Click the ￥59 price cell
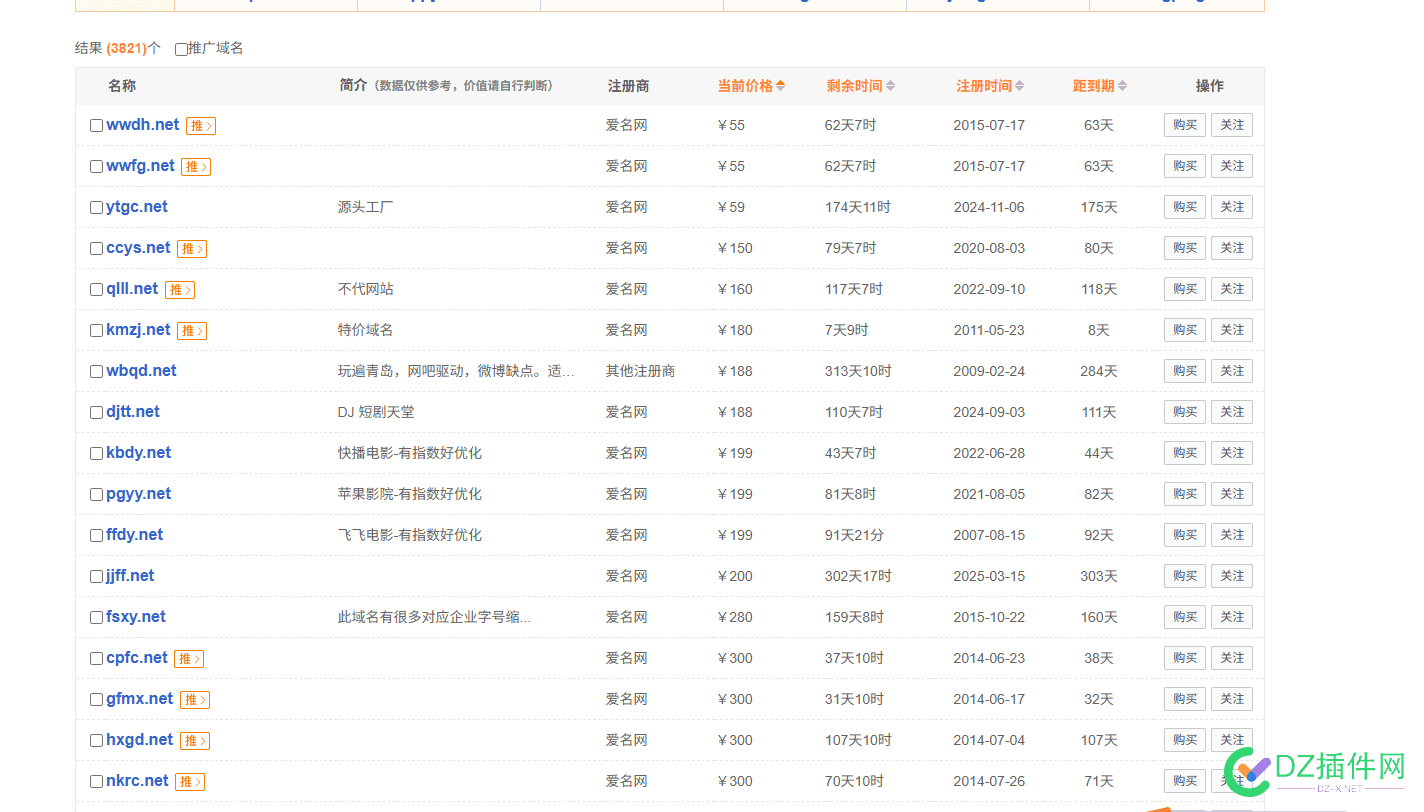The height and width of the screenshot is (812, 1424). [732, 208]
